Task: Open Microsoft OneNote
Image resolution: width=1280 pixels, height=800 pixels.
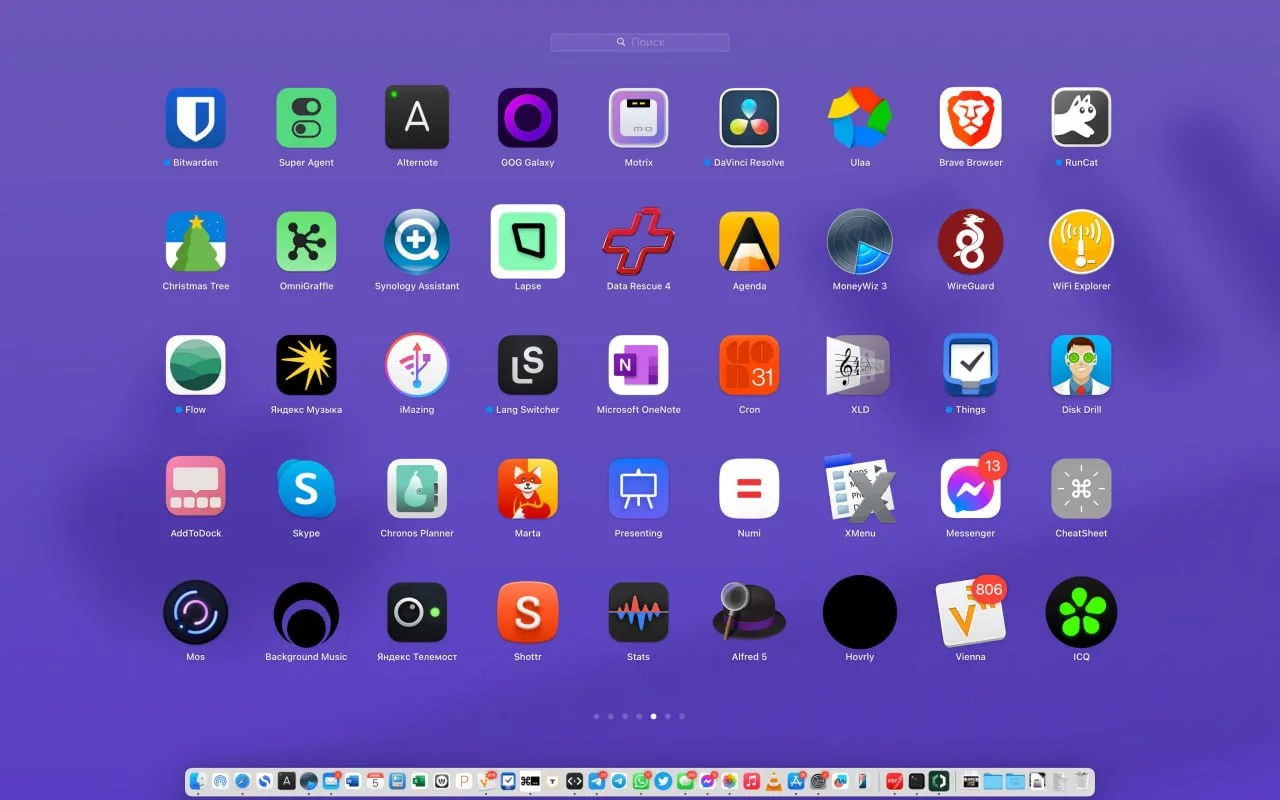Action: point(638,365)
